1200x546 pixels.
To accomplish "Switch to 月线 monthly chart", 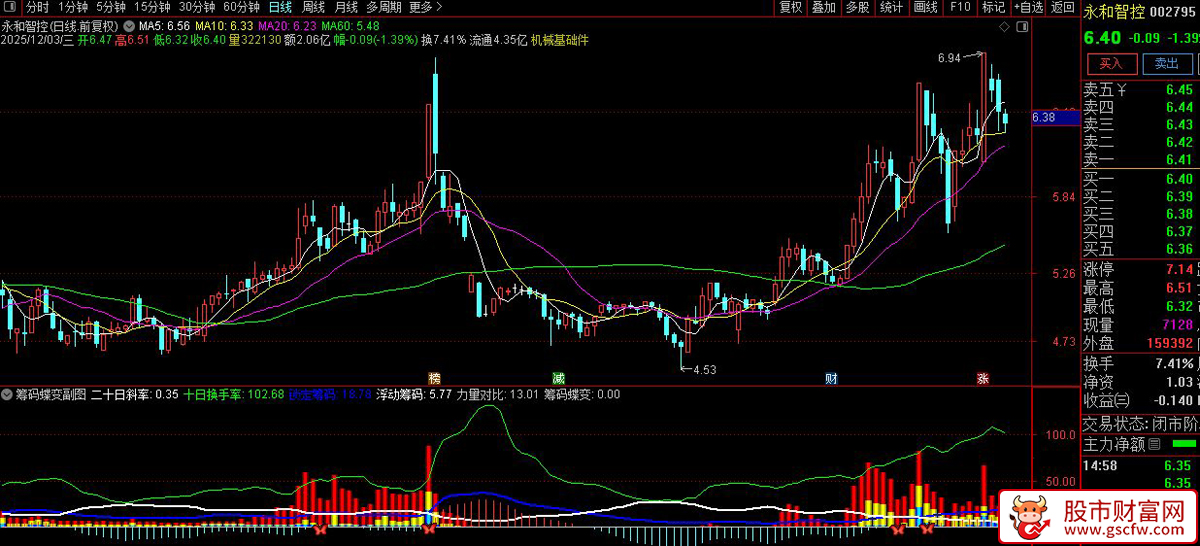I will pos(346,7).
